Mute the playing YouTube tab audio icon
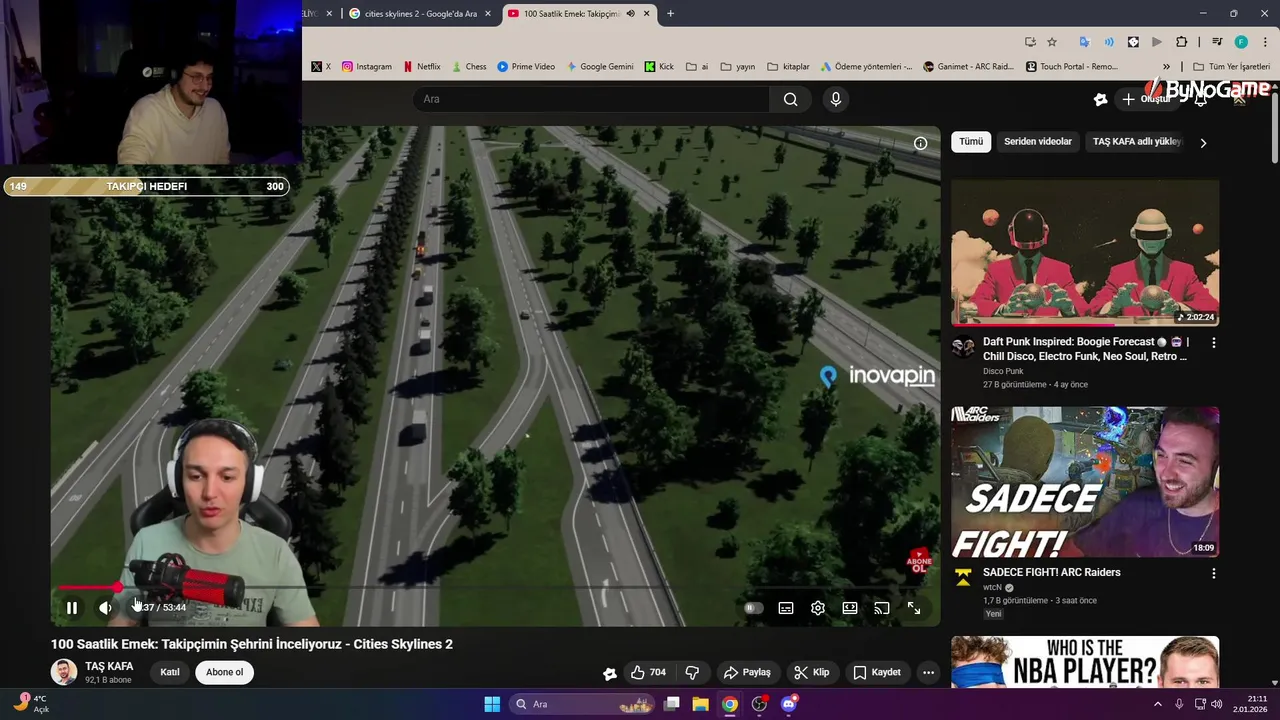Viewport: 1280px width, 720px height. point(630,14)
